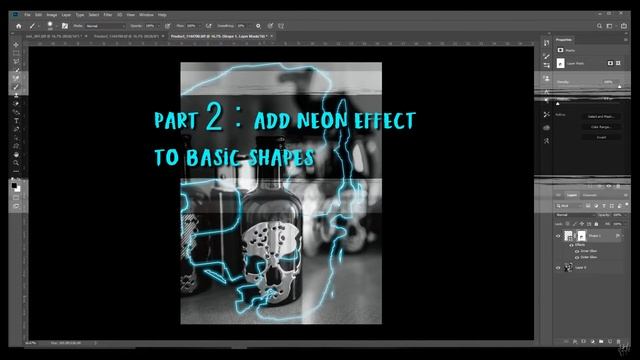
Task: Open brush settings panel icon in options bar
Action: [64, 26]
